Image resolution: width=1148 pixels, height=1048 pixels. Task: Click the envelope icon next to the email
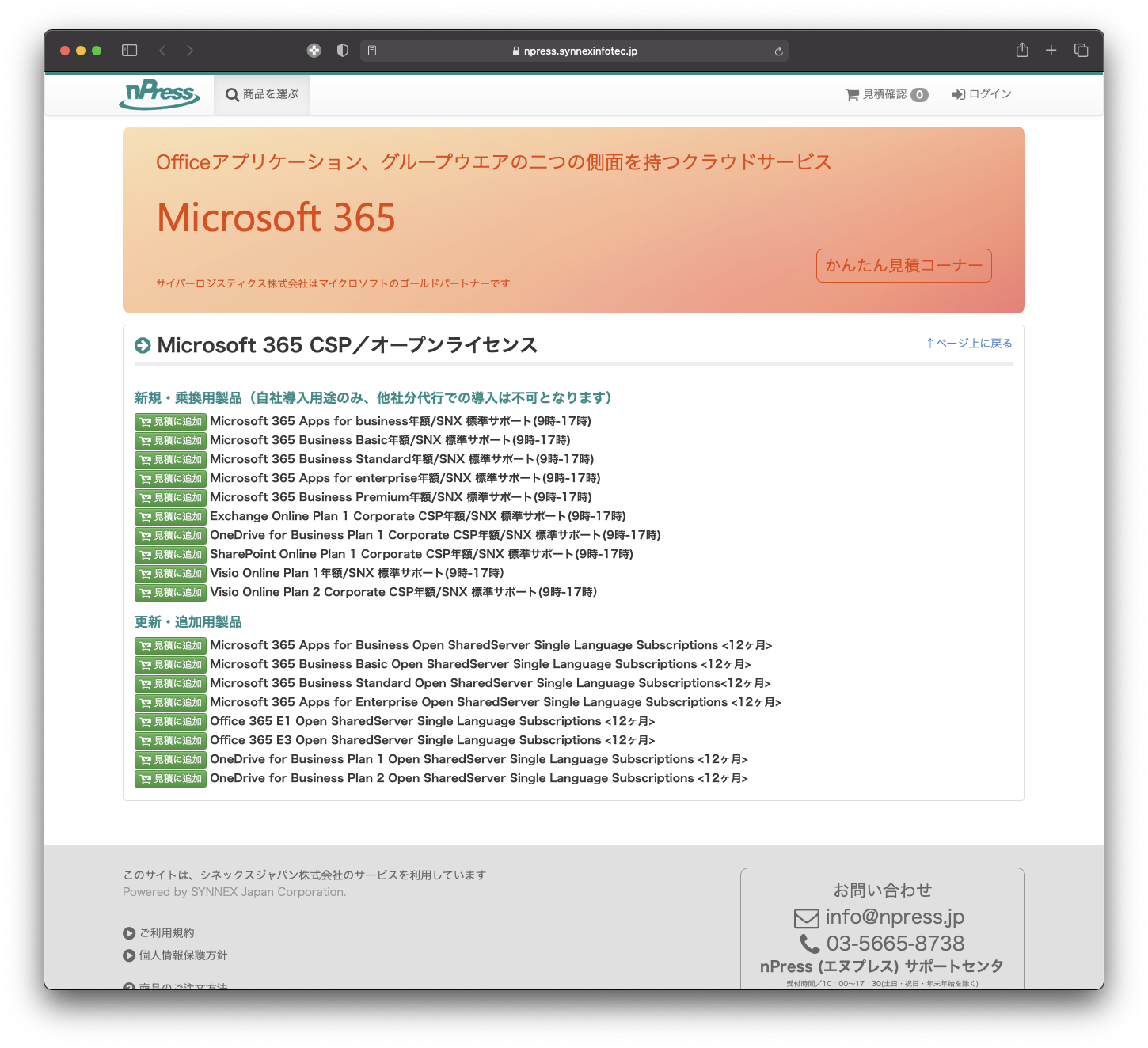click(807, 918)
